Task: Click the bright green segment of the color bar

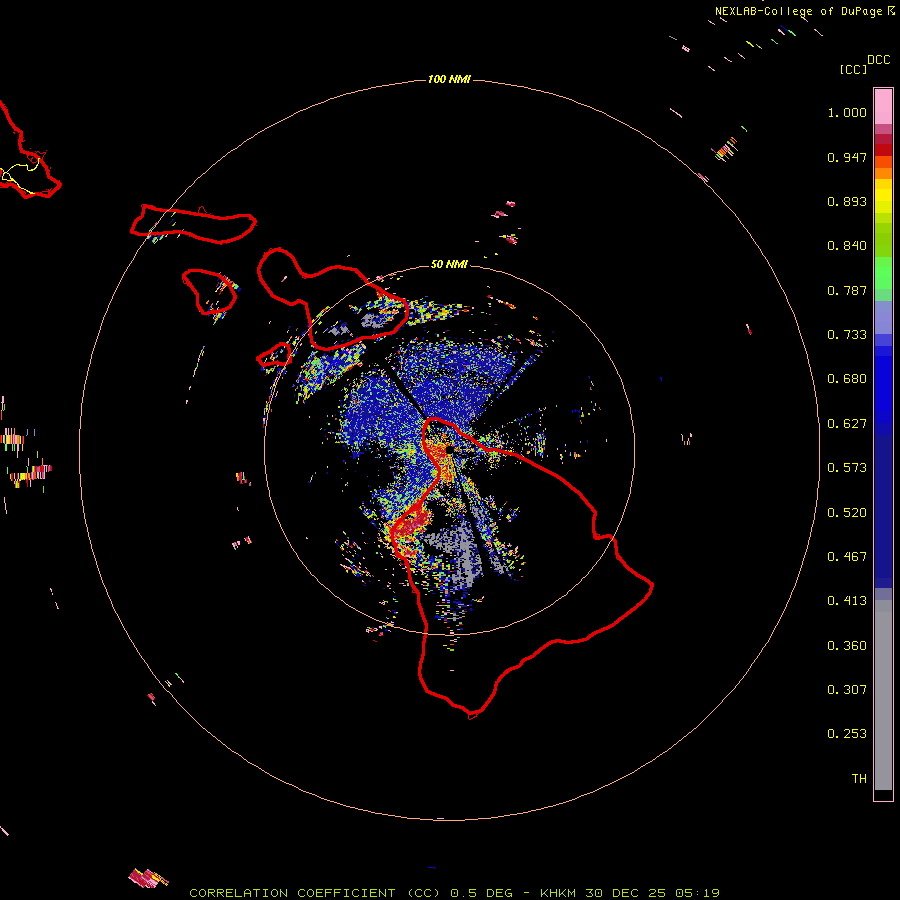Action: tap(883, 273)
